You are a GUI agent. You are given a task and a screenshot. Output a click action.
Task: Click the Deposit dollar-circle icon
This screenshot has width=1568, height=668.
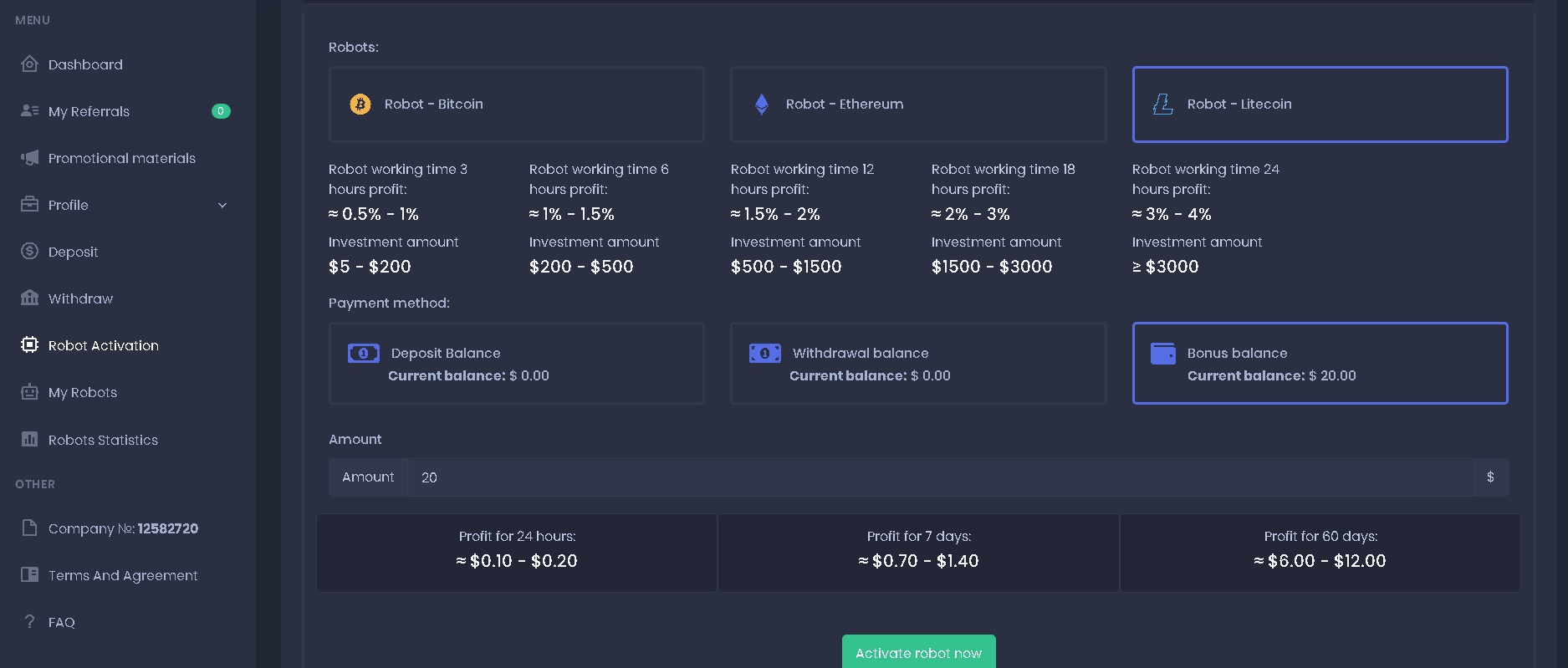(29, 251)
